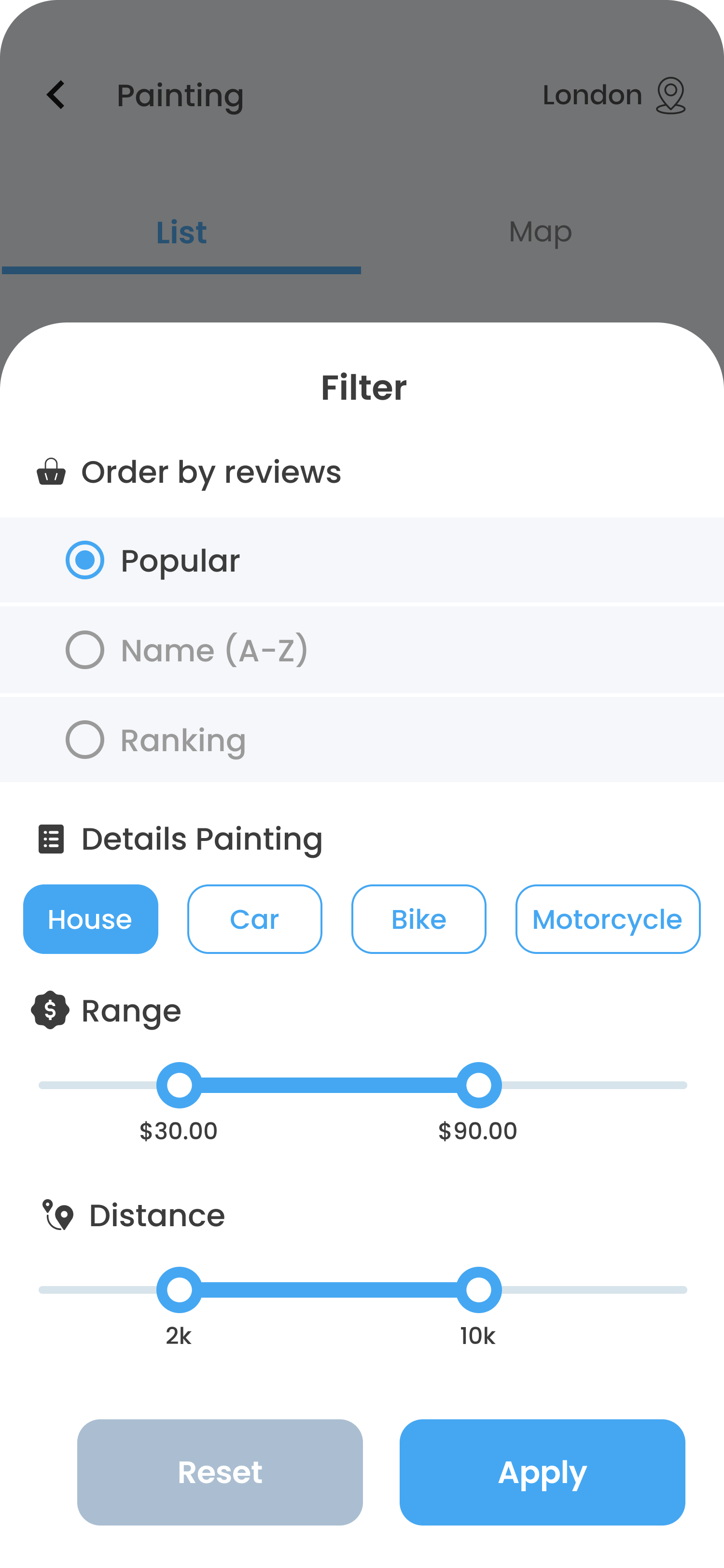Select the Name (A-Z) sort option
724x1568 pixels.
[x=85, y=649]
